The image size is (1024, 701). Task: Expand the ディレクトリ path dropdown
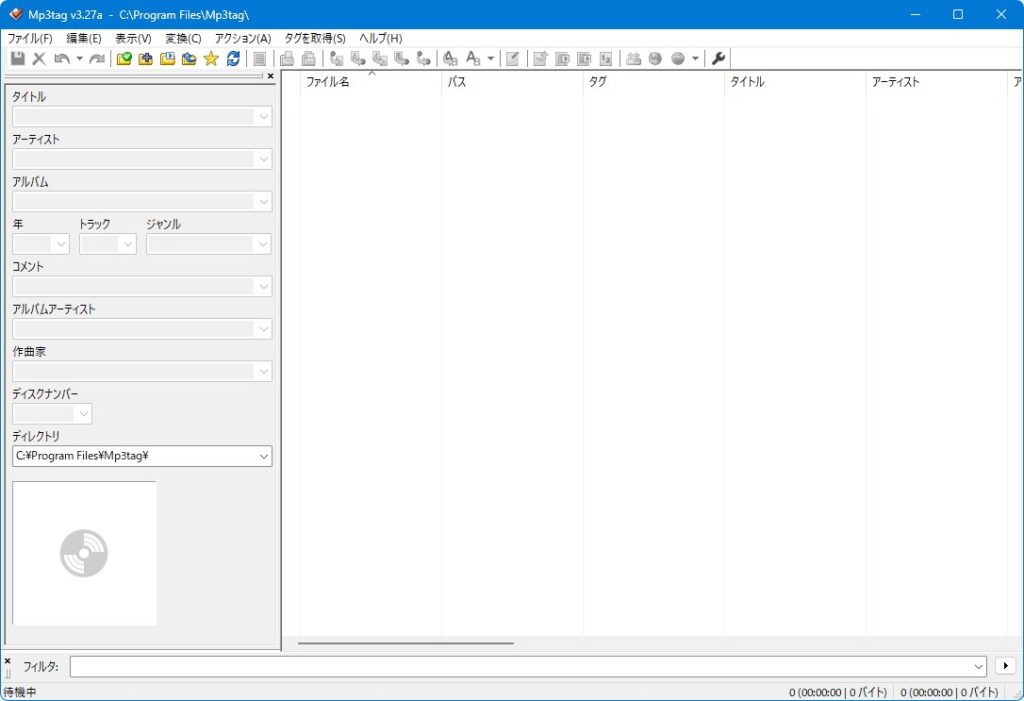pos(263,456)
